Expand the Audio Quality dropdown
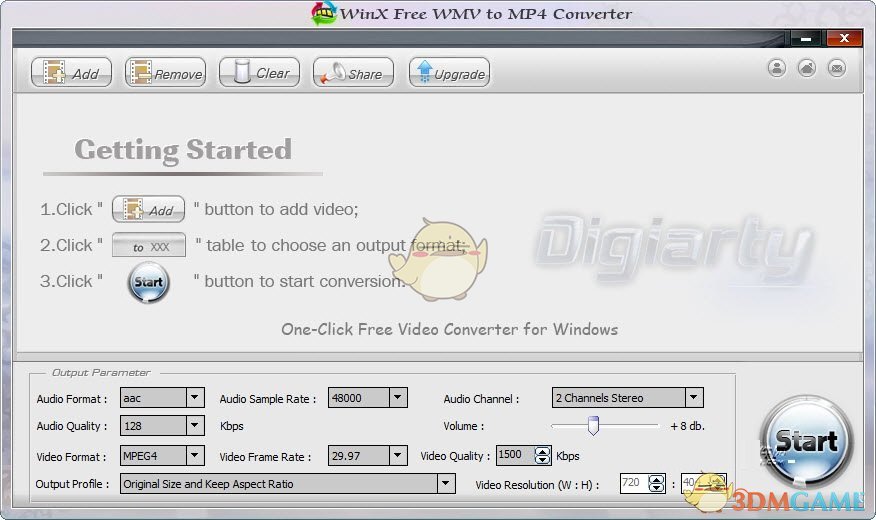This screenshot has width=876, height=520. coord(194,426)
